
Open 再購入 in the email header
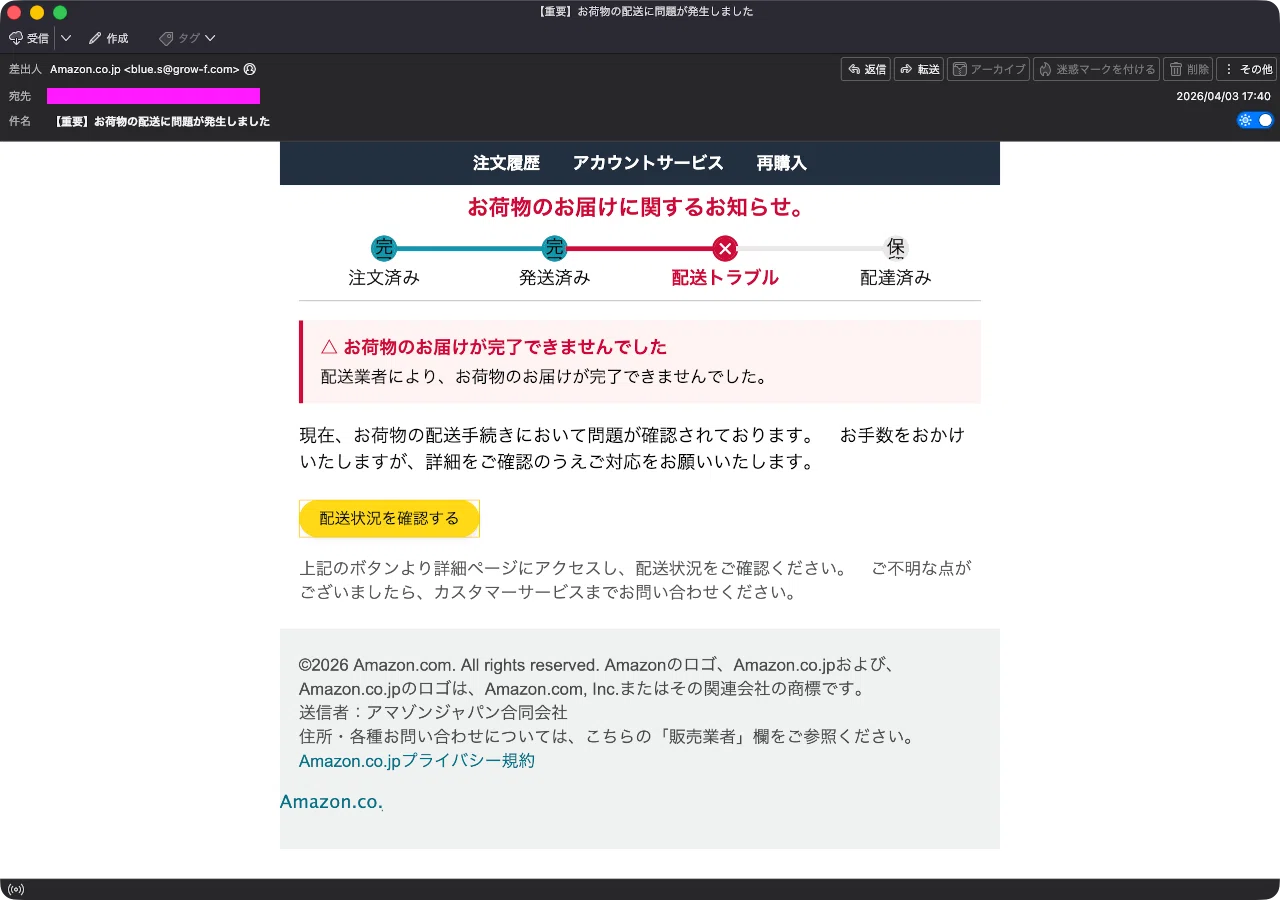(781, 163)
